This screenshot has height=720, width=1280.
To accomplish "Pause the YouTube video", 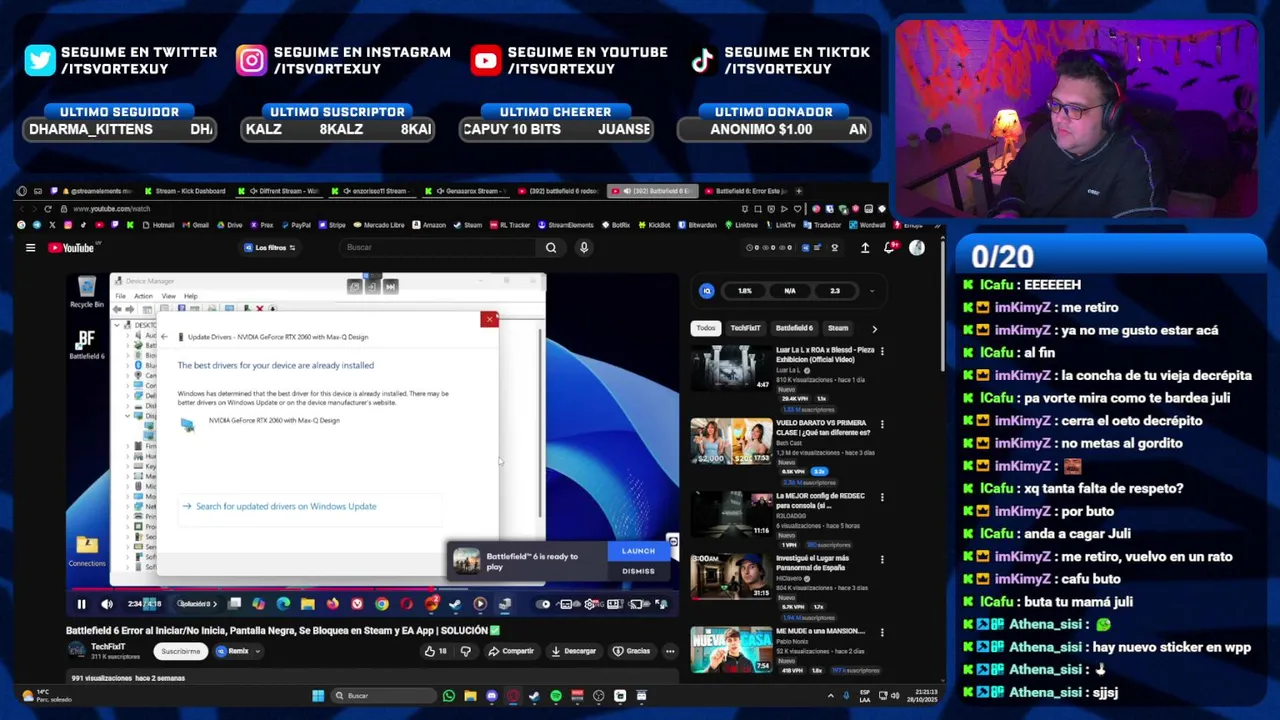I will coord(82,604).
